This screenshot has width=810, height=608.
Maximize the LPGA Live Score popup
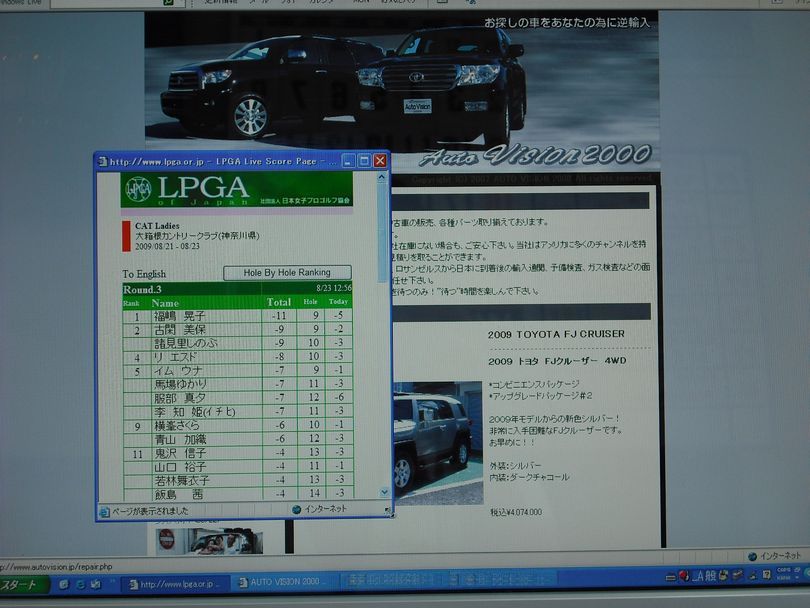tap(364, 161)
